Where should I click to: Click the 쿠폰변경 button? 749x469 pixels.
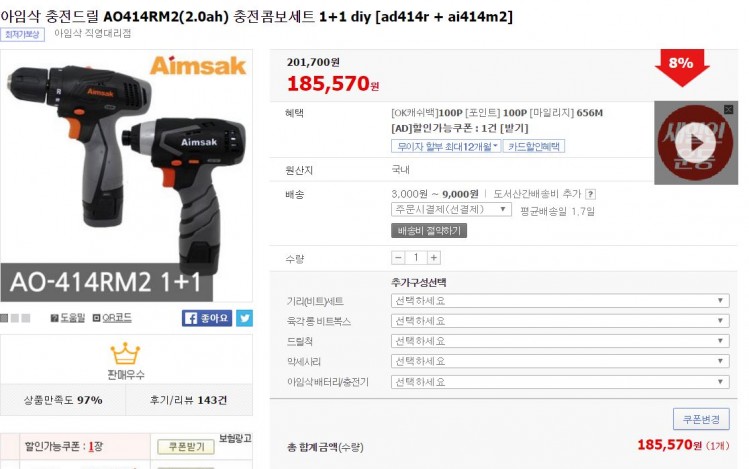click(701, 419)
